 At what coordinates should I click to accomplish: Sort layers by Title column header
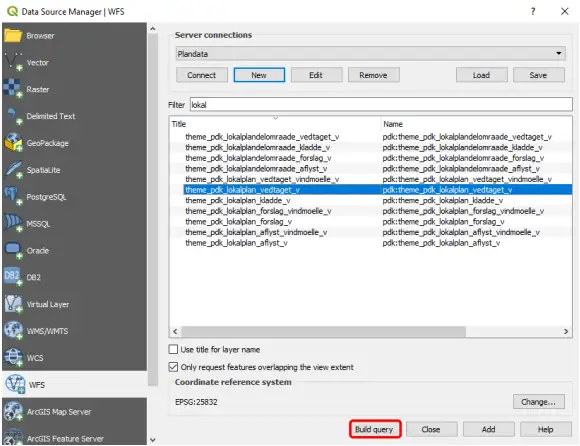tap(275, 124)
